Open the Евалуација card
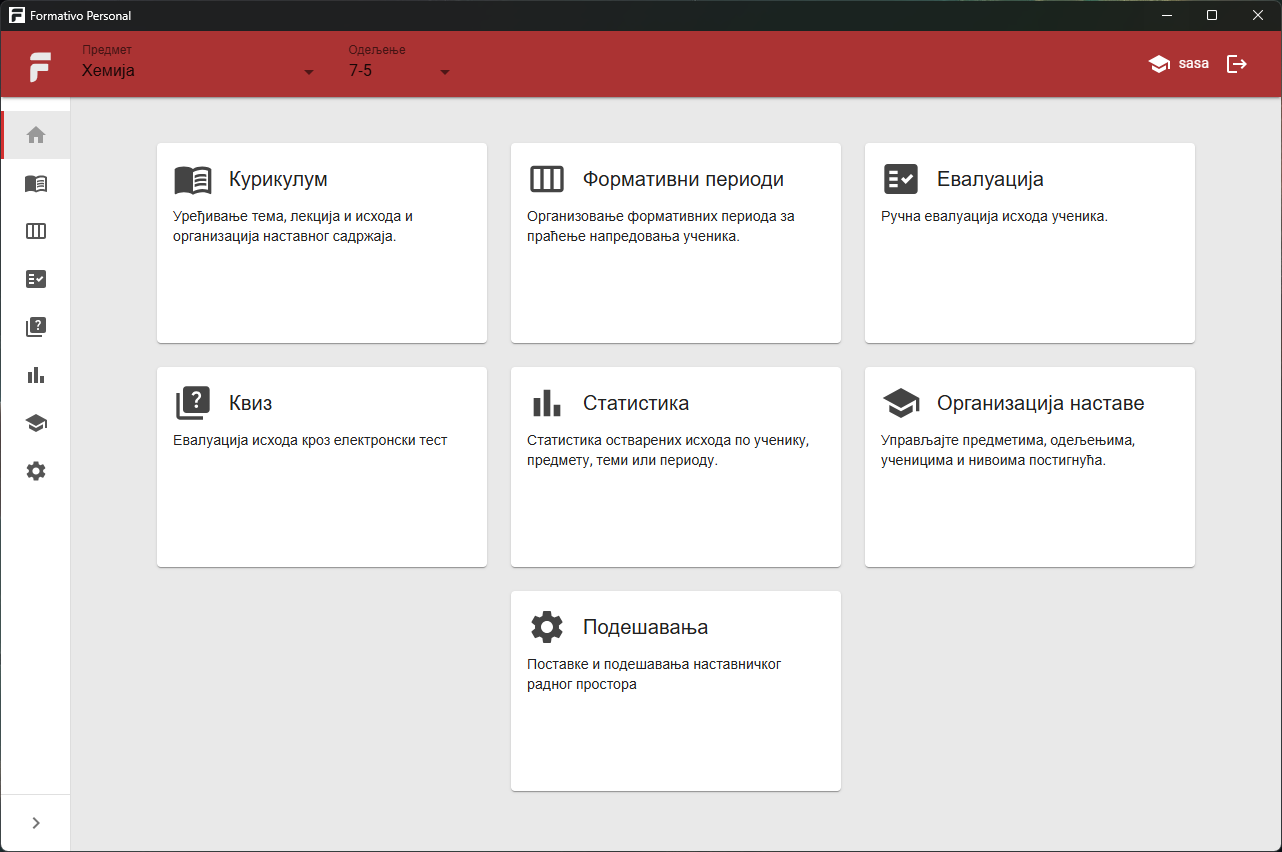The height and width of the screenshot is (852, 1282). coord(1030,243)
